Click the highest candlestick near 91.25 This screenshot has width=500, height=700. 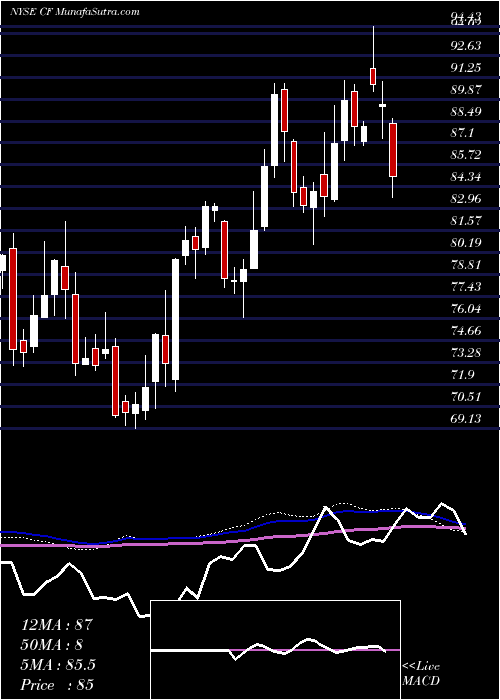point(373,76)
